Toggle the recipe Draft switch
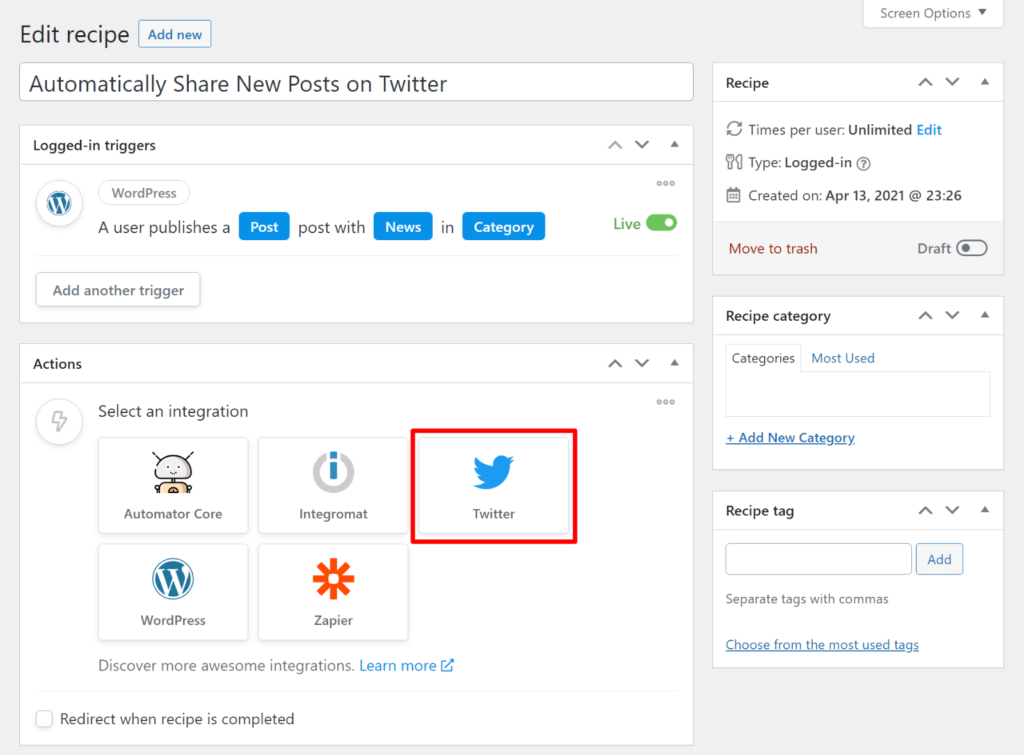Screen dimensions: 1024x755 coord(972,248)
